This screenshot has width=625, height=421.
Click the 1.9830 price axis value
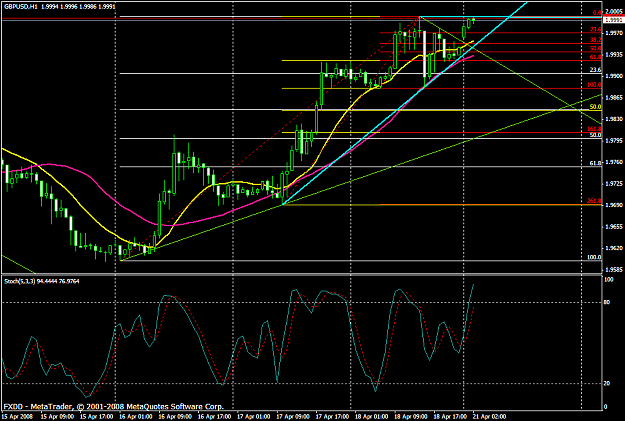614,119
